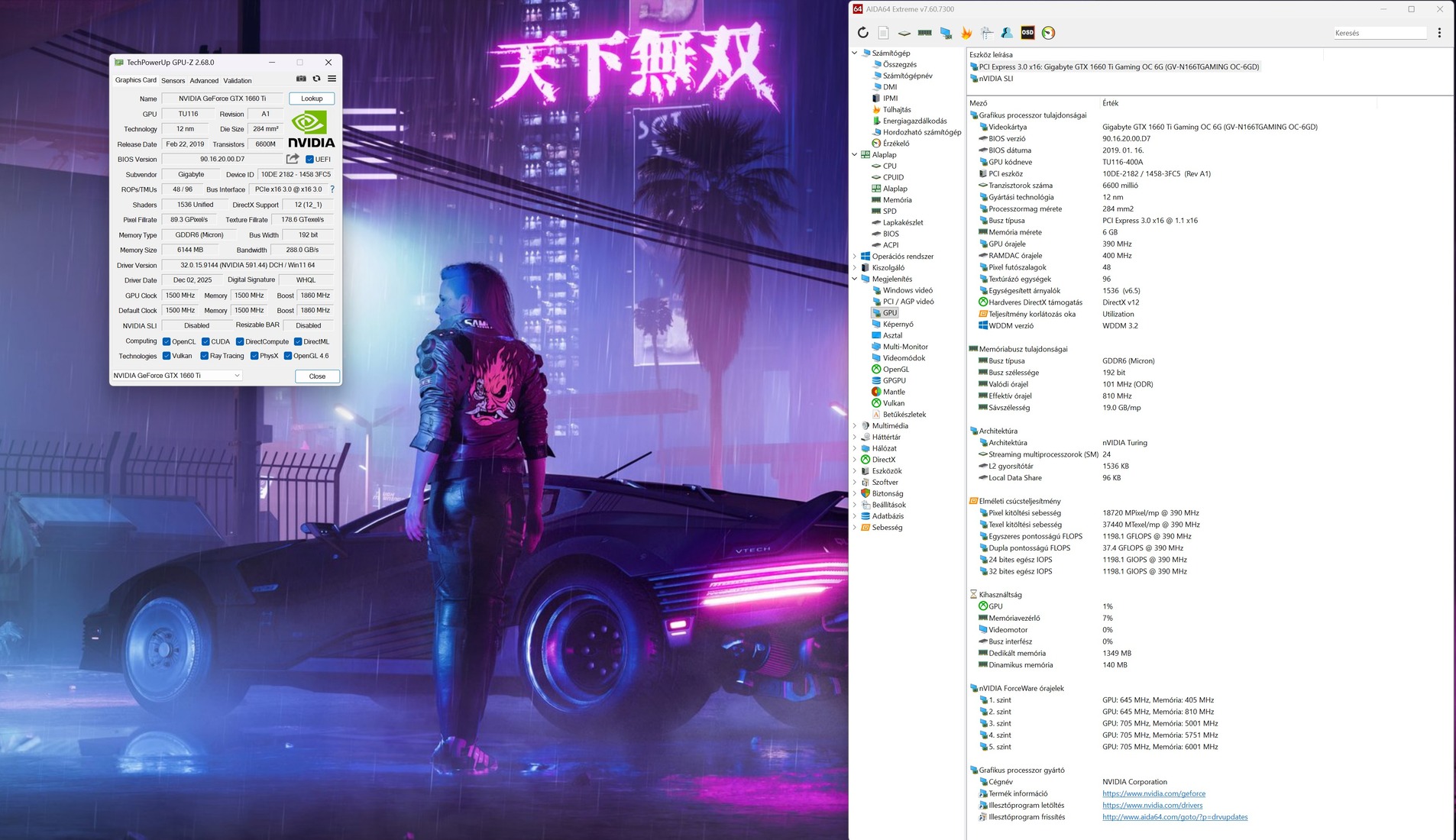Image resolution: width=1456 pixels, height=840 pixels.
Task: Toggle the DirectCompute checkbox
Action: [x=240, y=341]
